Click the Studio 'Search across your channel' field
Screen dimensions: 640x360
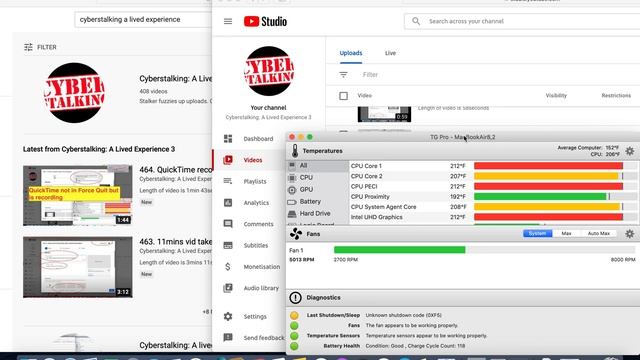point(522,21)
